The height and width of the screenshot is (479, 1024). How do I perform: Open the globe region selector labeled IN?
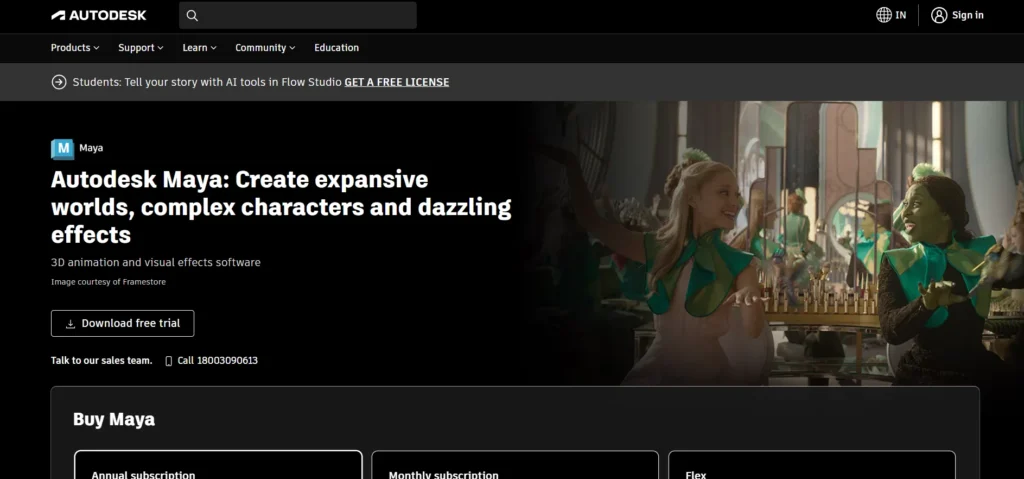coord(891,15)
